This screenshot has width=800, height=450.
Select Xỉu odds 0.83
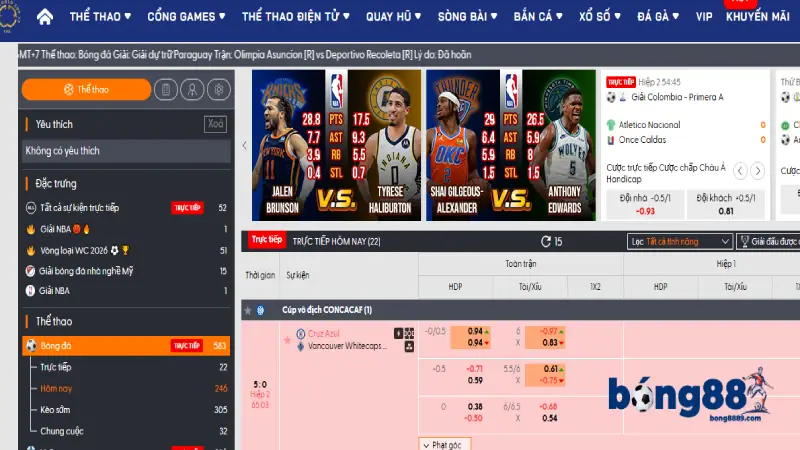click(x=549, y=343)
